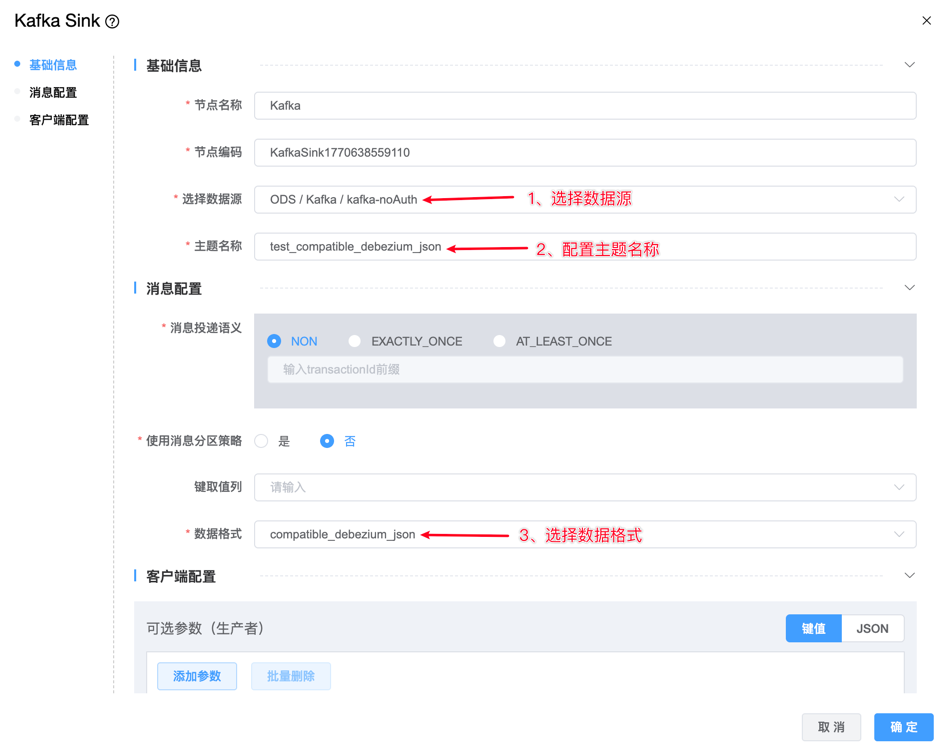Image resolution: width=948 pixels, height=750 pixels.
Task: Click the 添加参数 button
Action: [x=197, y=676]
